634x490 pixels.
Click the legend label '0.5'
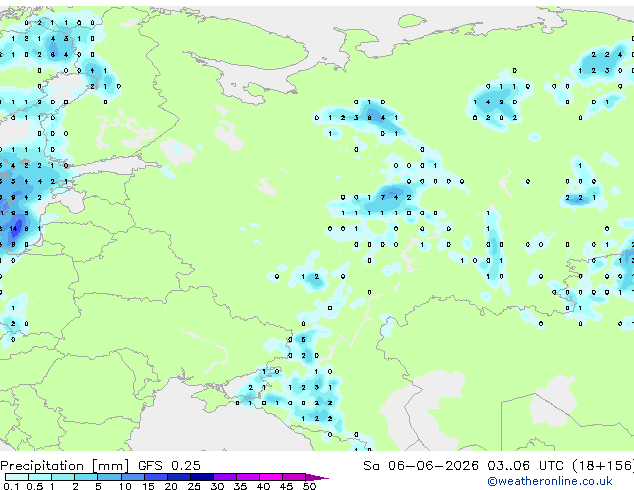(x=35, y=486)
